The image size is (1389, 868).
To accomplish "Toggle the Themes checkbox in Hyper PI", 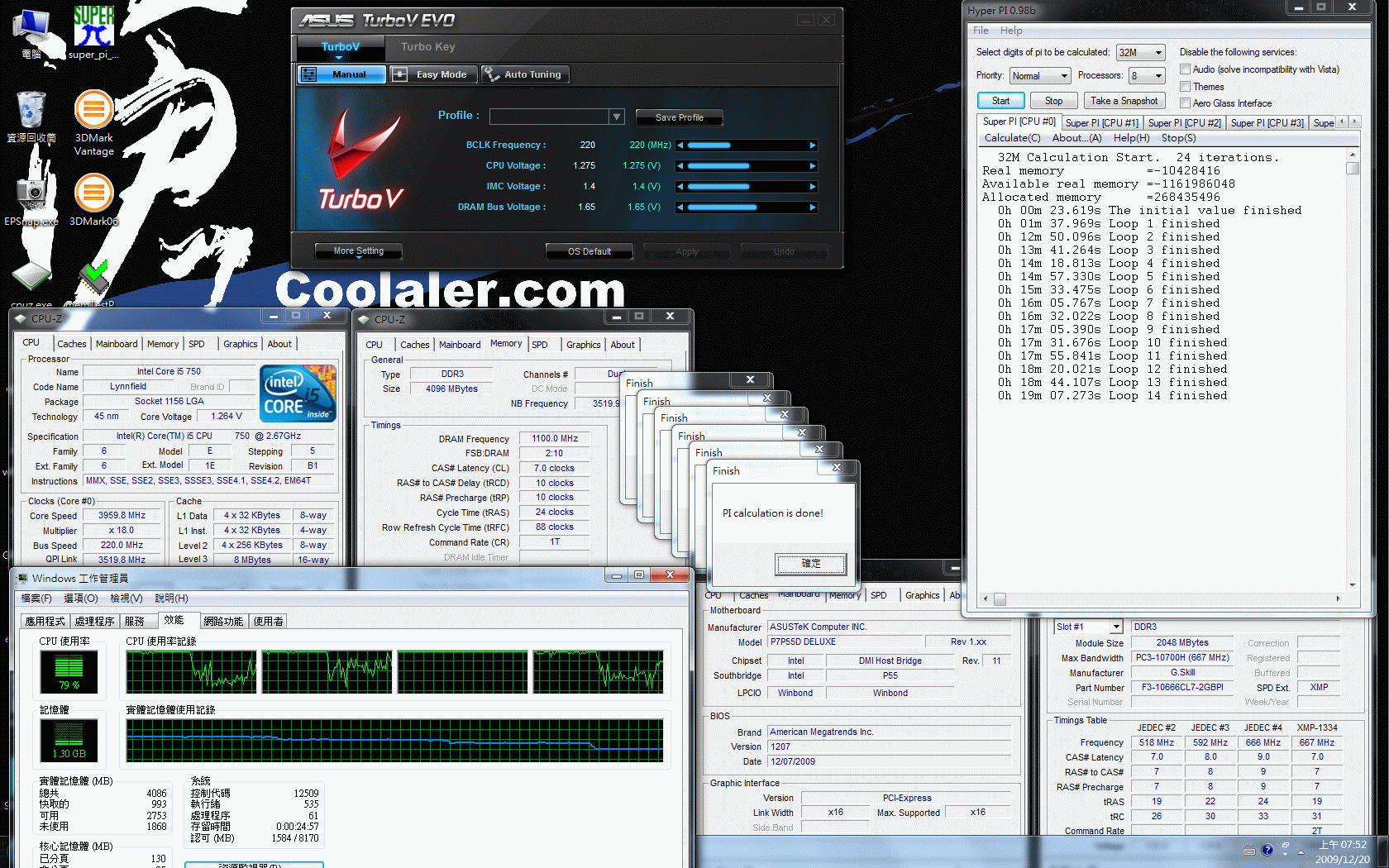I will click(x=1186, y=86).
